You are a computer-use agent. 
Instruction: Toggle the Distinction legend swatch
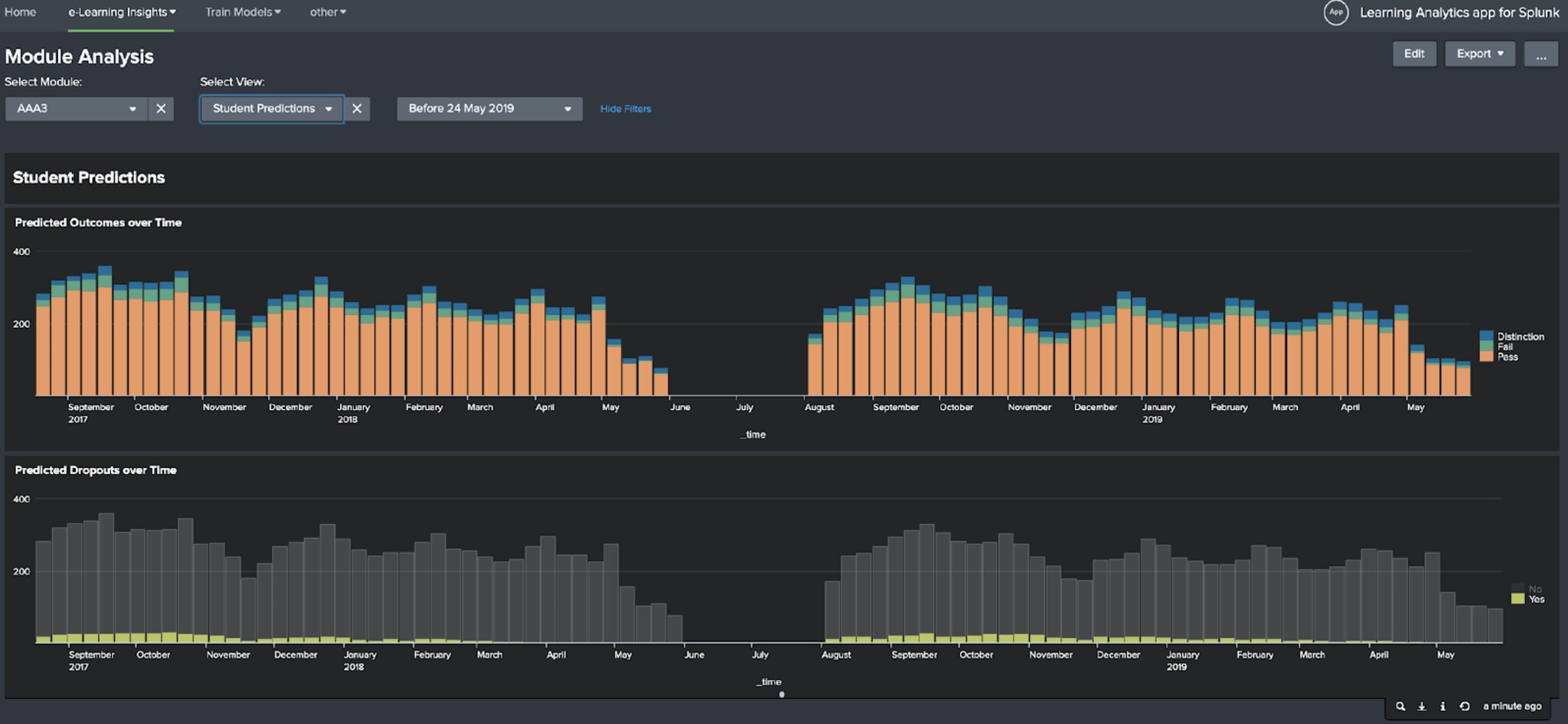(x=1486, y=336)
